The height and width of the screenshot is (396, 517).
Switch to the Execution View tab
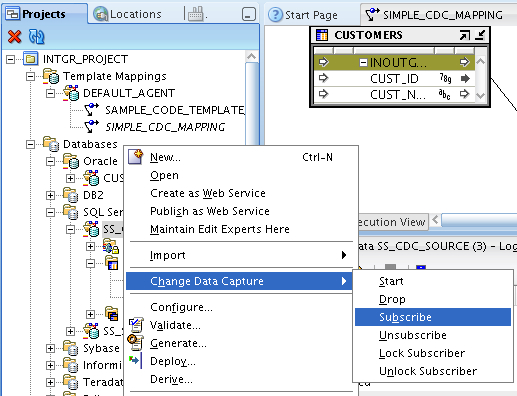point(392,222)
